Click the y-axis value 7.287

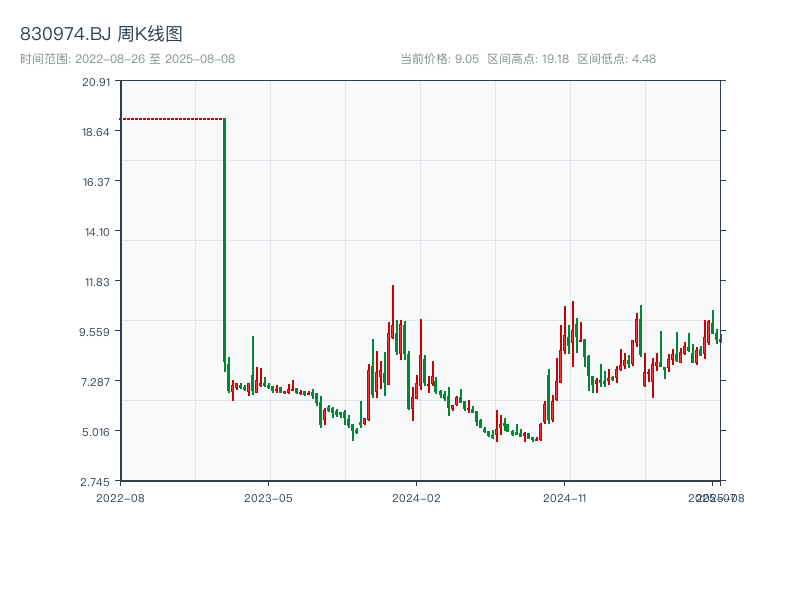[95, 382]
